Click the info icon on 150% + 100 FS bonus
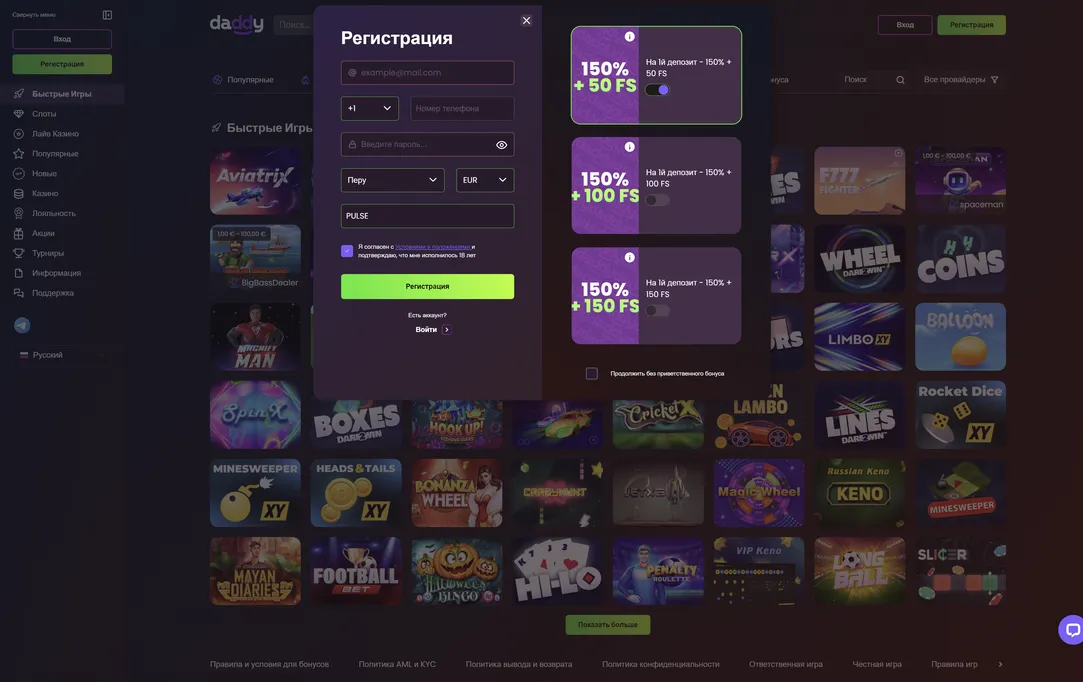Image resolution: width=1083 pixels, height=682 pixels. click(x=629, y=146)
